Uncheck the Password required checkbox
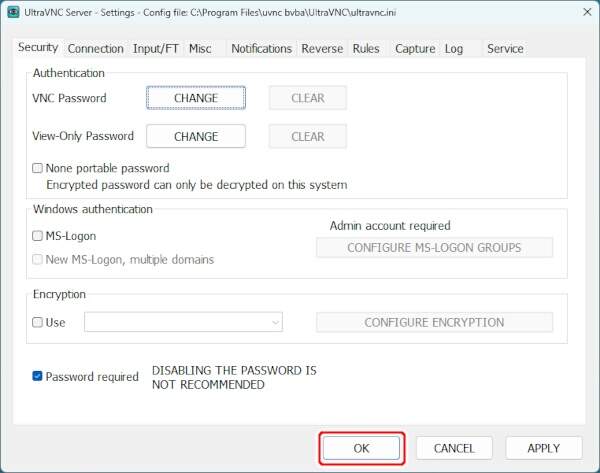600x473 pixels. (38, 377)
